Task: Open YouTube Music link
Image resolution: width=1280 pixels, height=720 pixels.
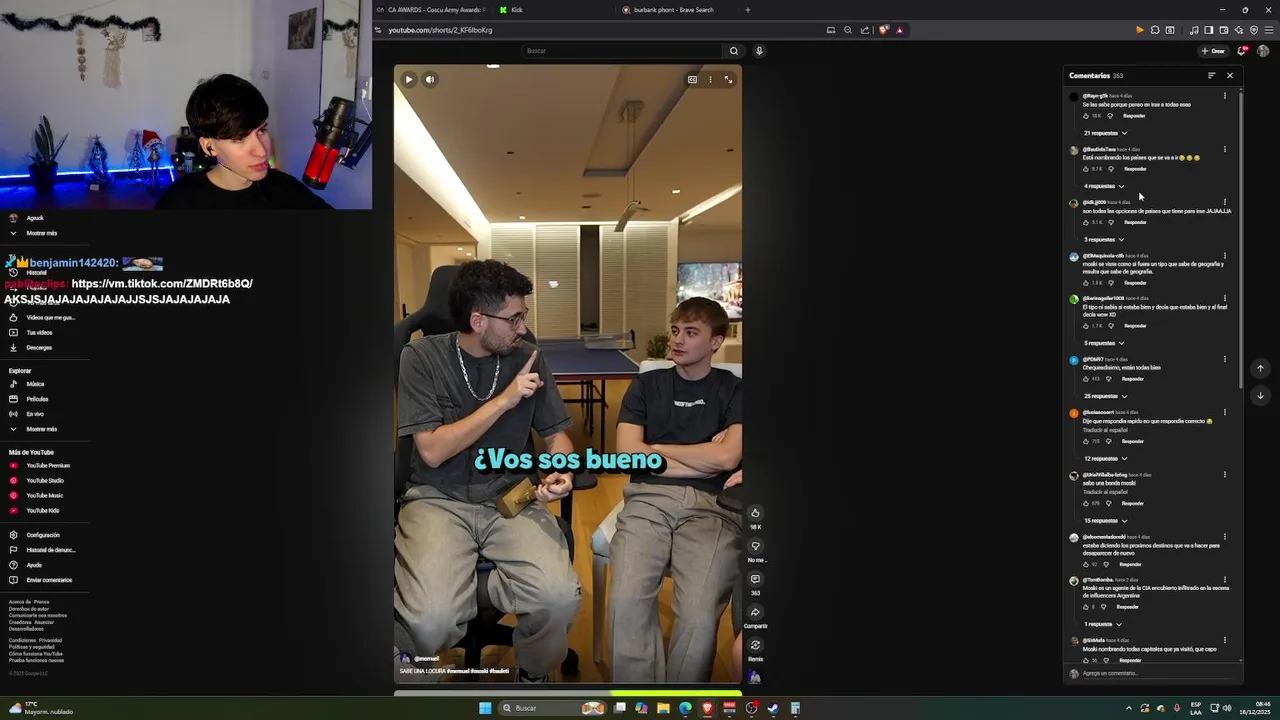Action: [x=45, y=496]
